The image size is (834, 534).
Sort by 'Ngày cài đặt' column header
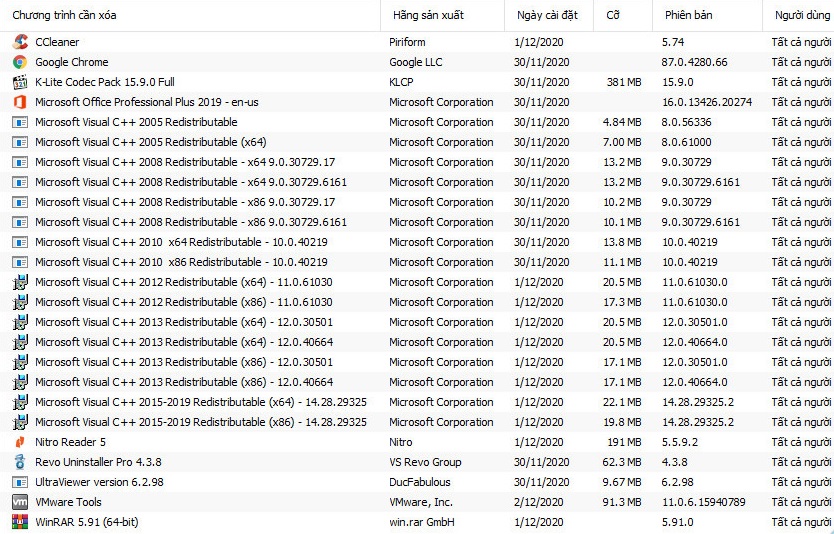click(547, 15)
